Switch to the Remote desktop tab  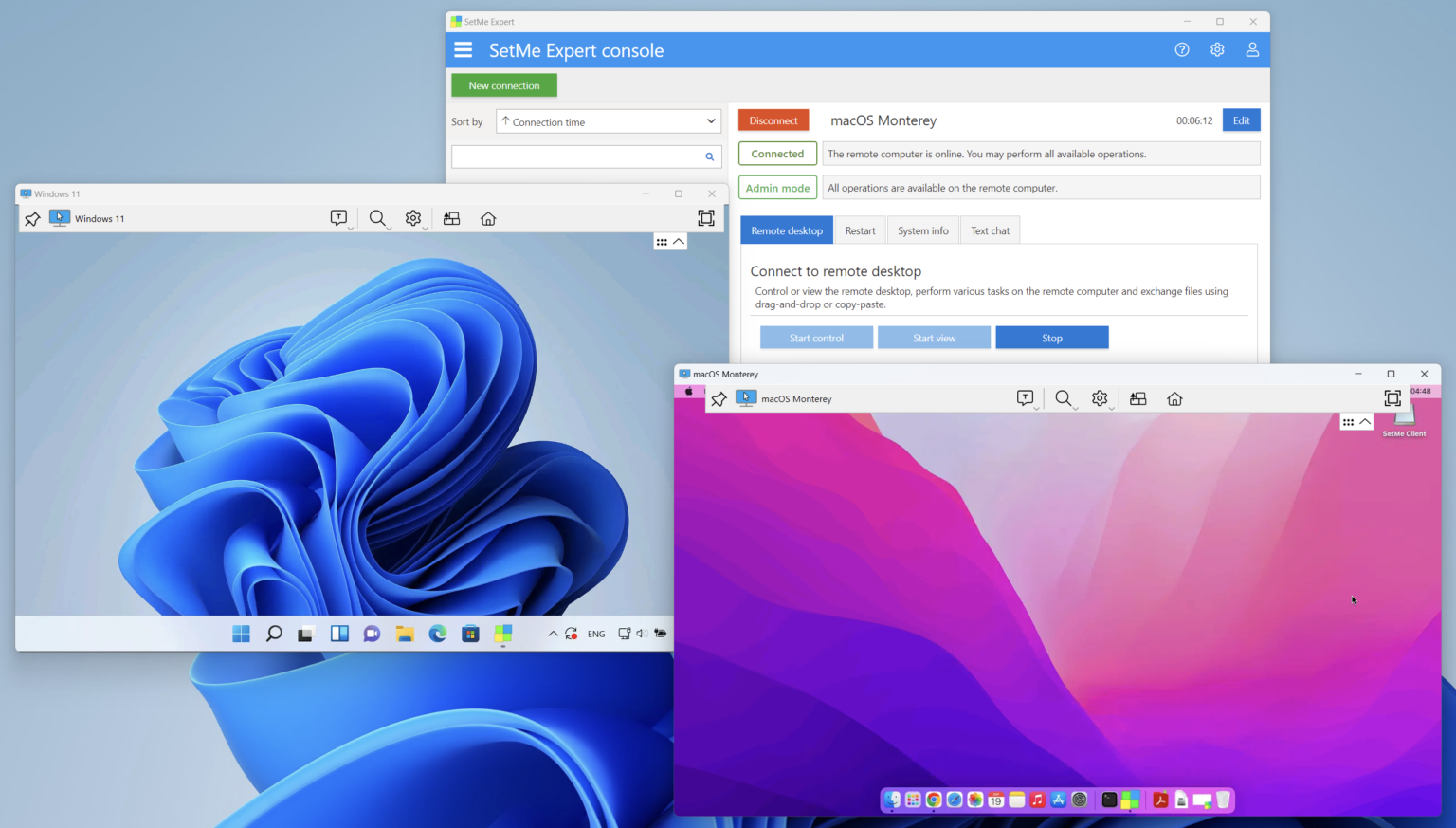pos(787,230)
